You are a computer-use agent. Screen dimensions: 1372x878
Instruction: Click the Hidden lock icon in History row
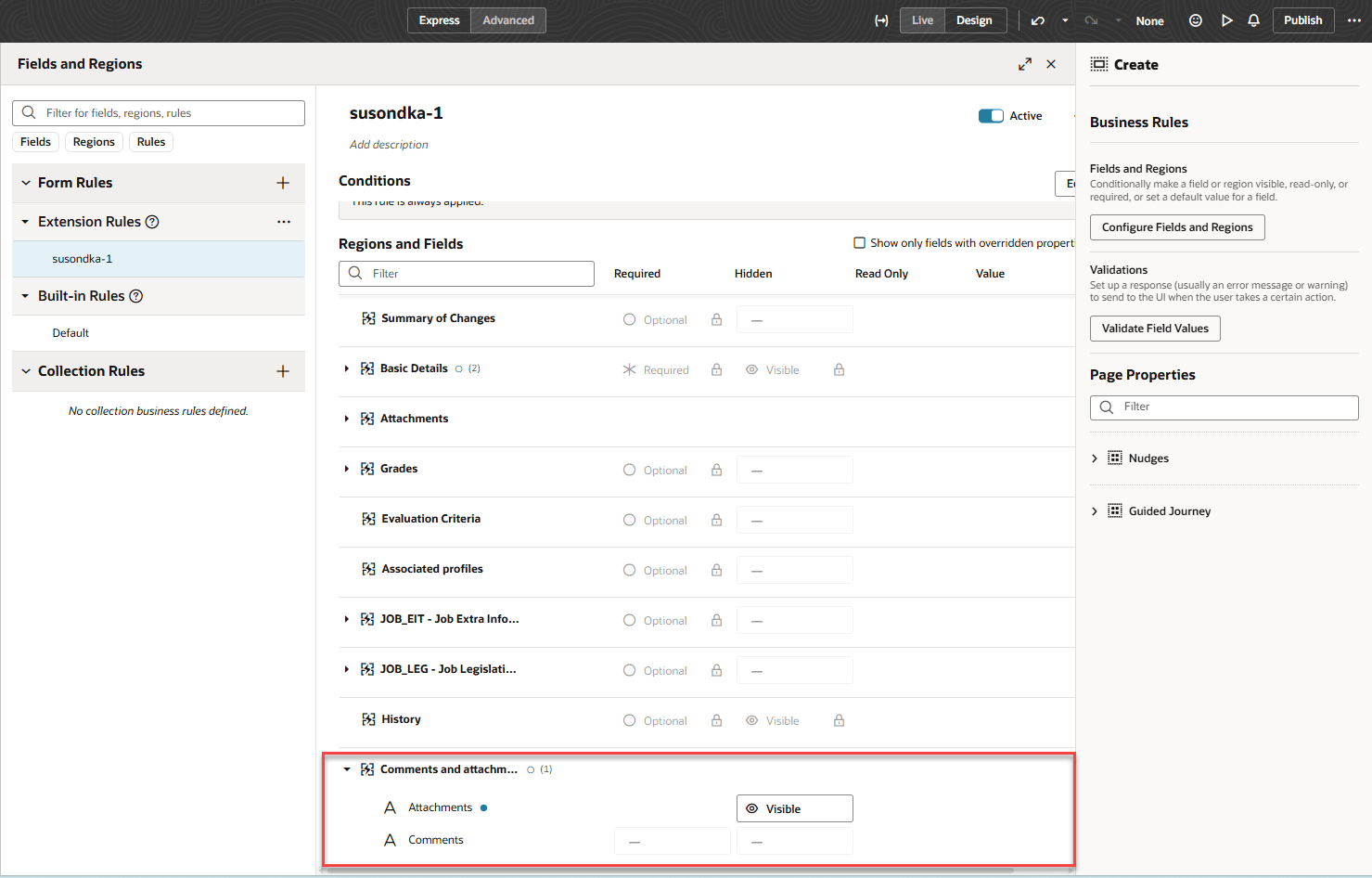coord(839,720)
